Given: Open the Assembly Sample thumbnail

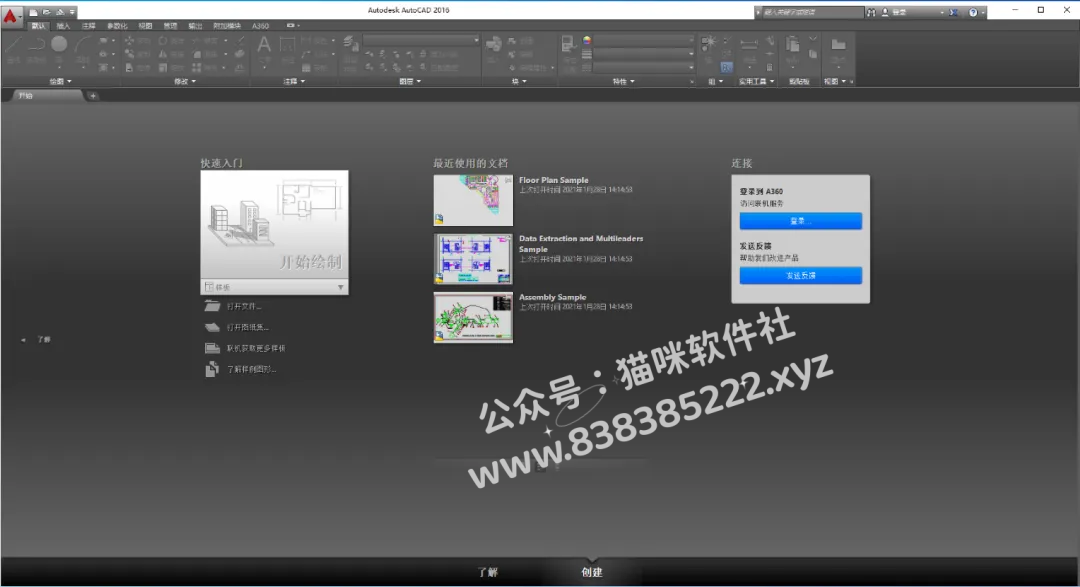Looking at the screenshot, I should 473,318.
